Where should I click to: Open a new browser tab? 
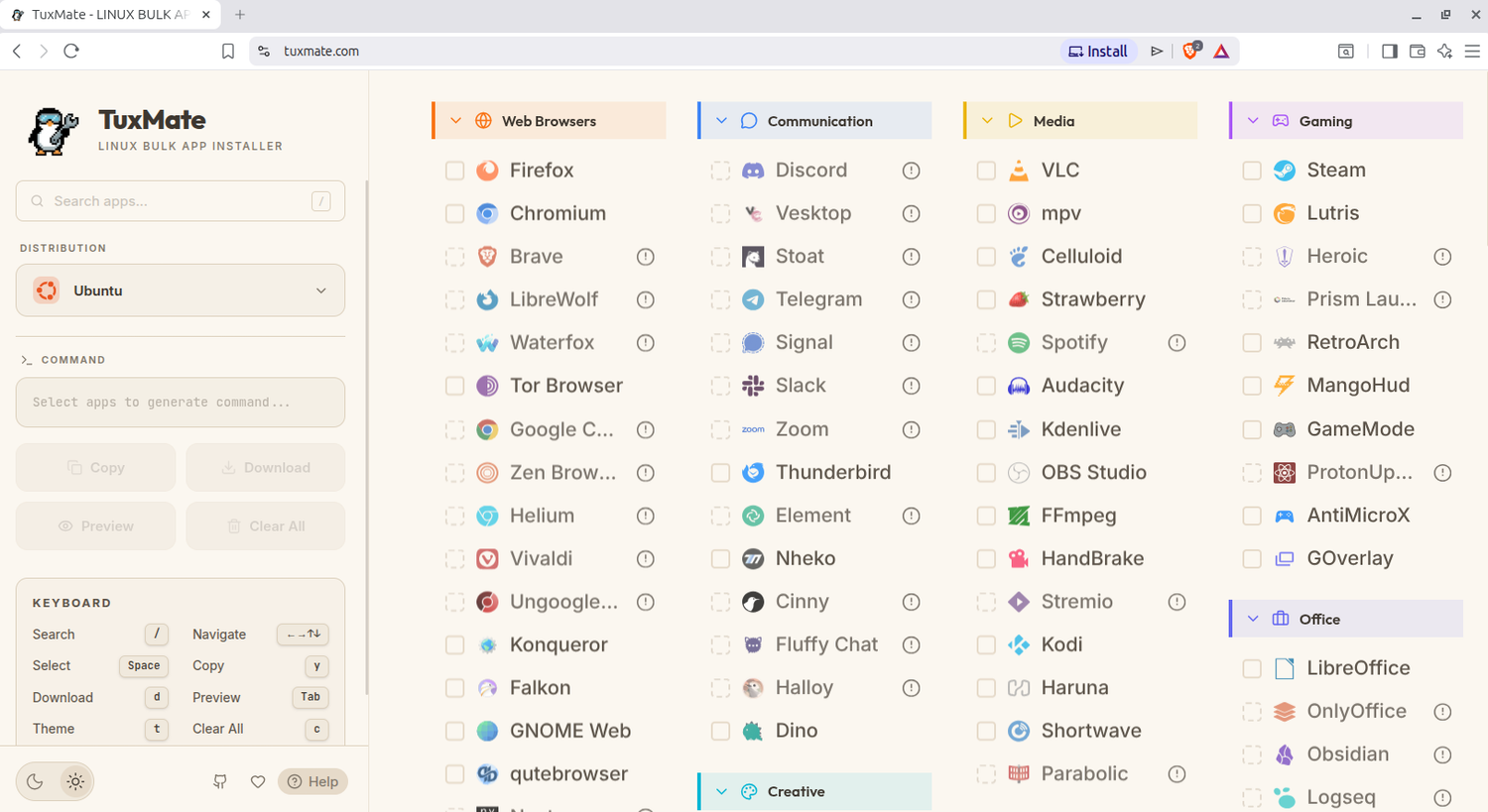(240, 15)
